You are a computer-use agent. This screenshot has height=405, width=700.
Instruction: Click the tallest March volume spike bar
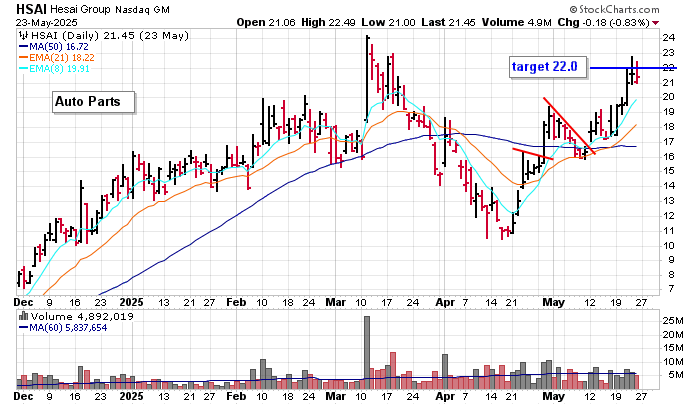[x=367, y=353]
